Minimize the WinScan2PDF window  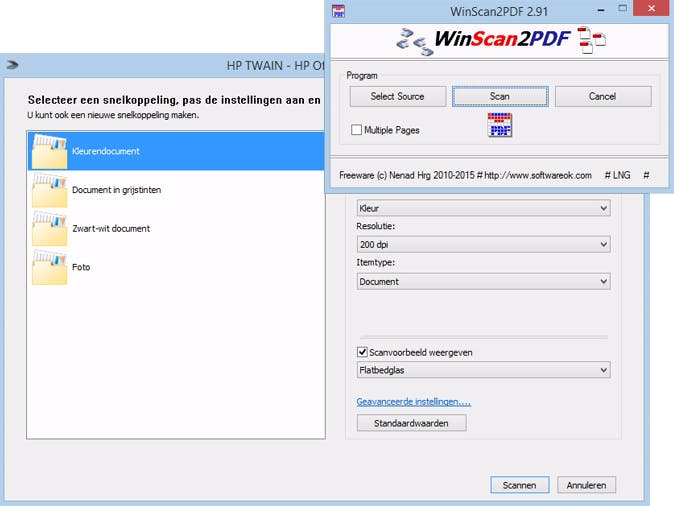[x=601, y=9]
